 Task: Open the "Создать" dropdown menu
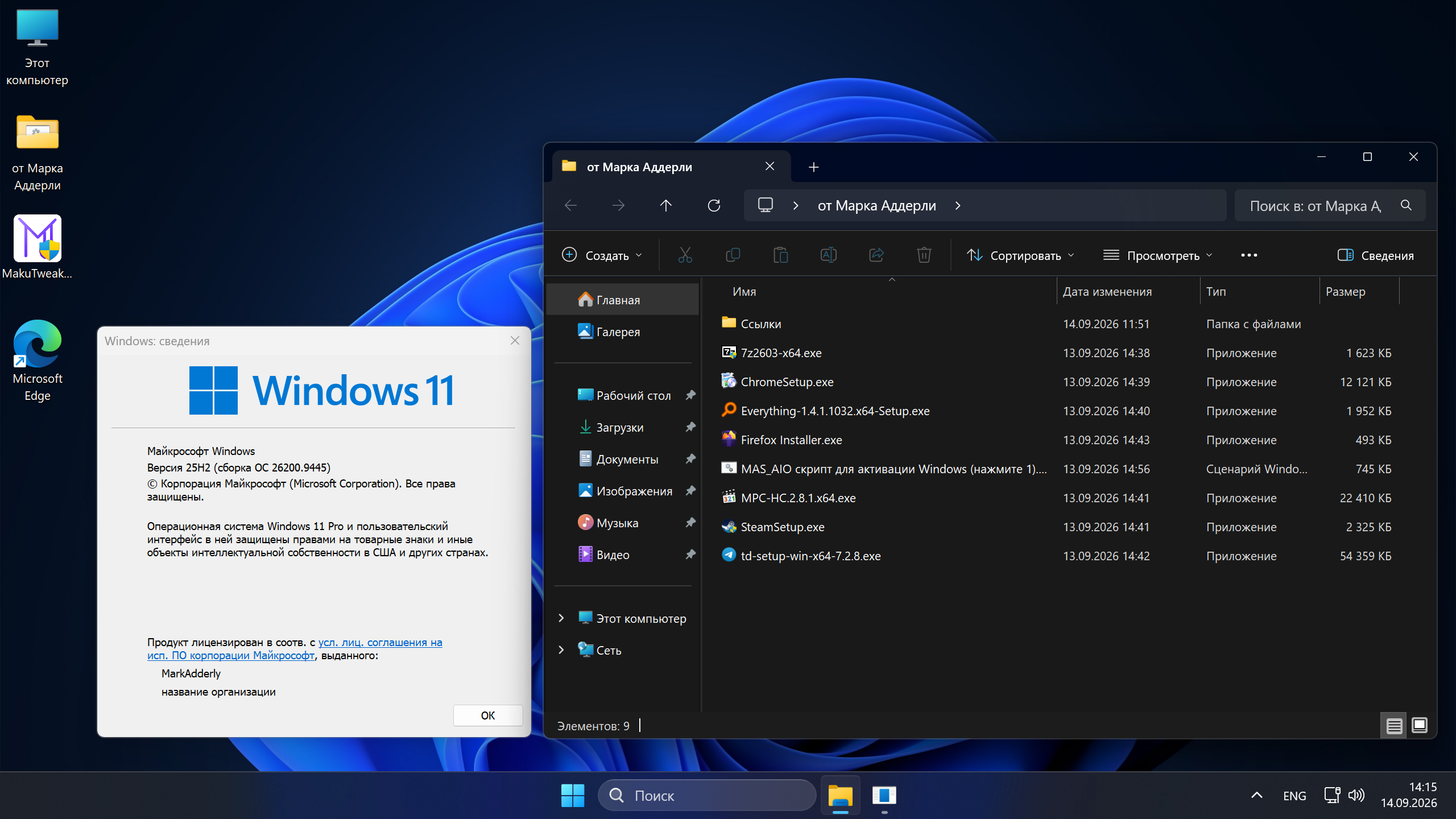pos(602,255)
